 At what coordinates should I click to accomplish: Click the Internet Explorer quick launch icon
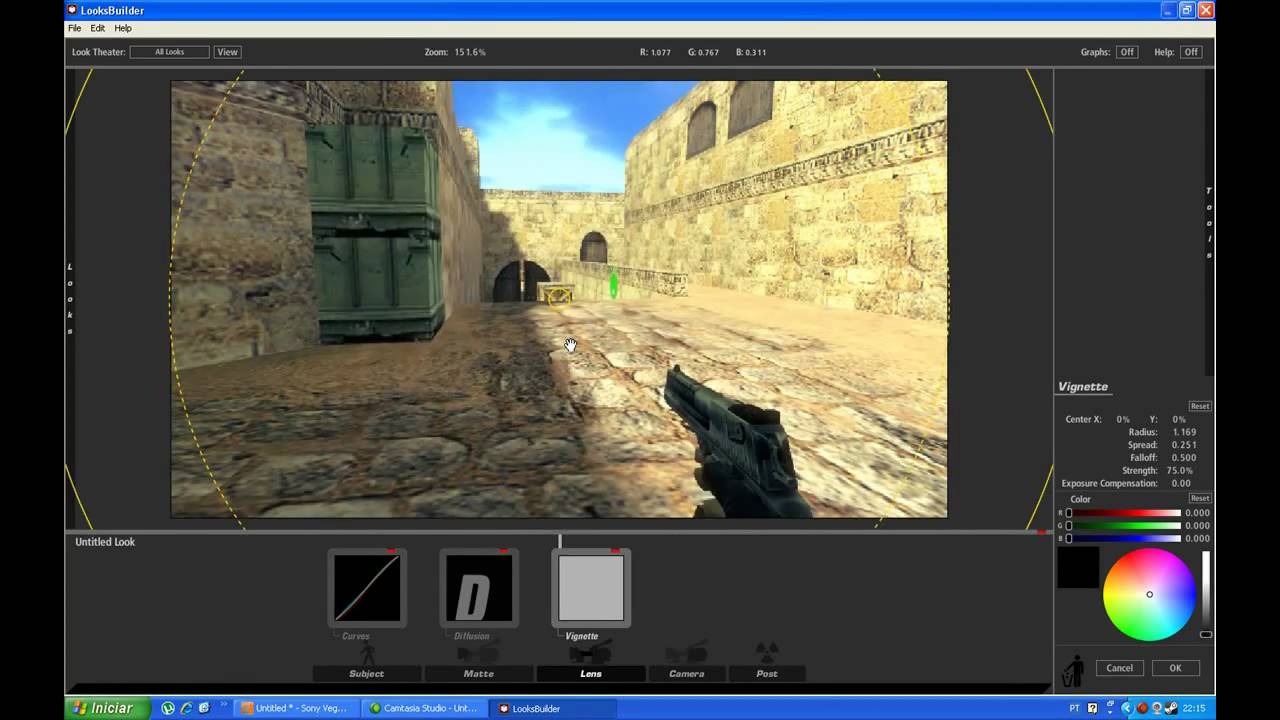coord(186,708)
